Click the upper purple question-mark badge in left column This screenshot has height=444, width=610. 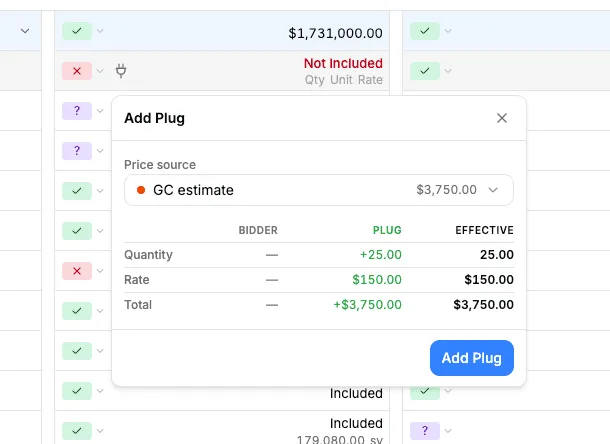tap(77, 111)
